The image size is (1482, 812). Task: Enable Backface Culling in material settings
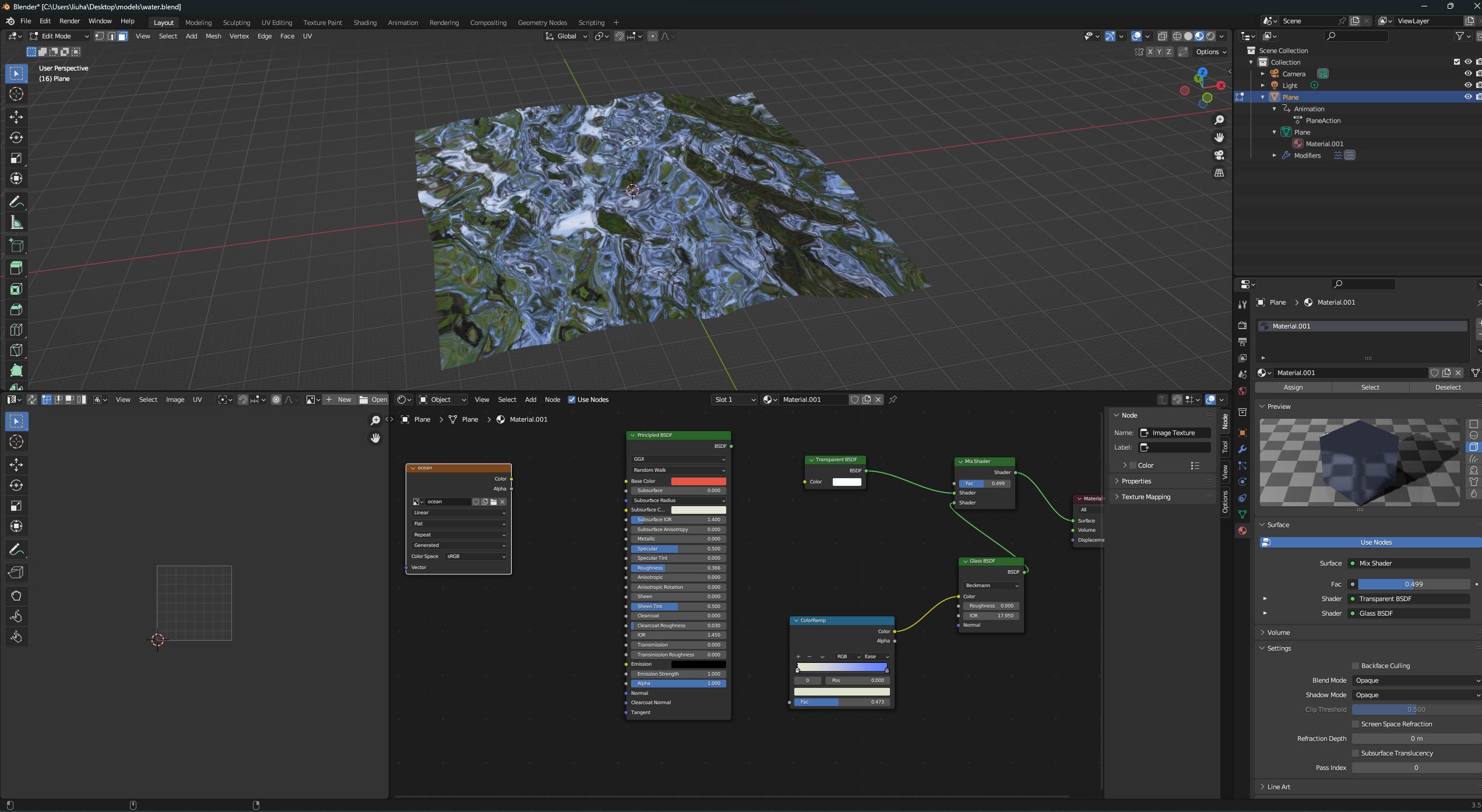[1355, 666]
